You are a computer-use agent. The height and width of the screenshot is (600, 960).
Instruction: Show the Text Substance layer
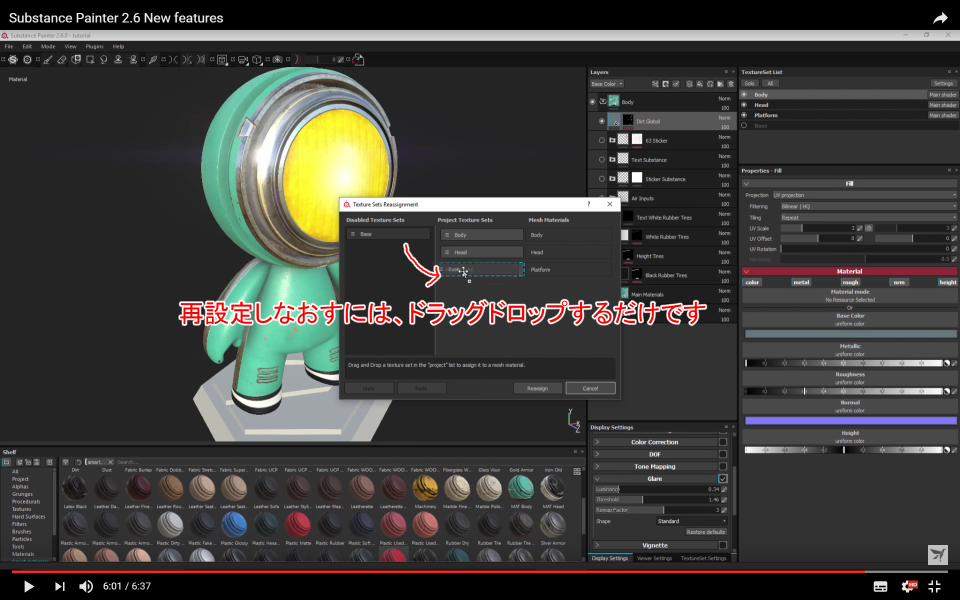[602, 159]
